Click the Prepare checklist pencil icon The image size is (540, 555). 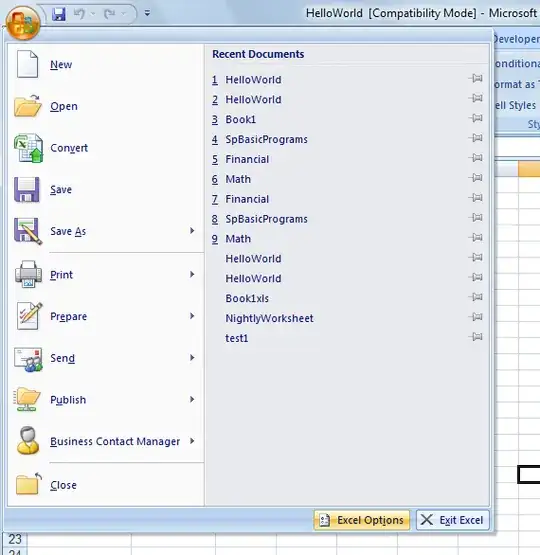tap(29, 316)
